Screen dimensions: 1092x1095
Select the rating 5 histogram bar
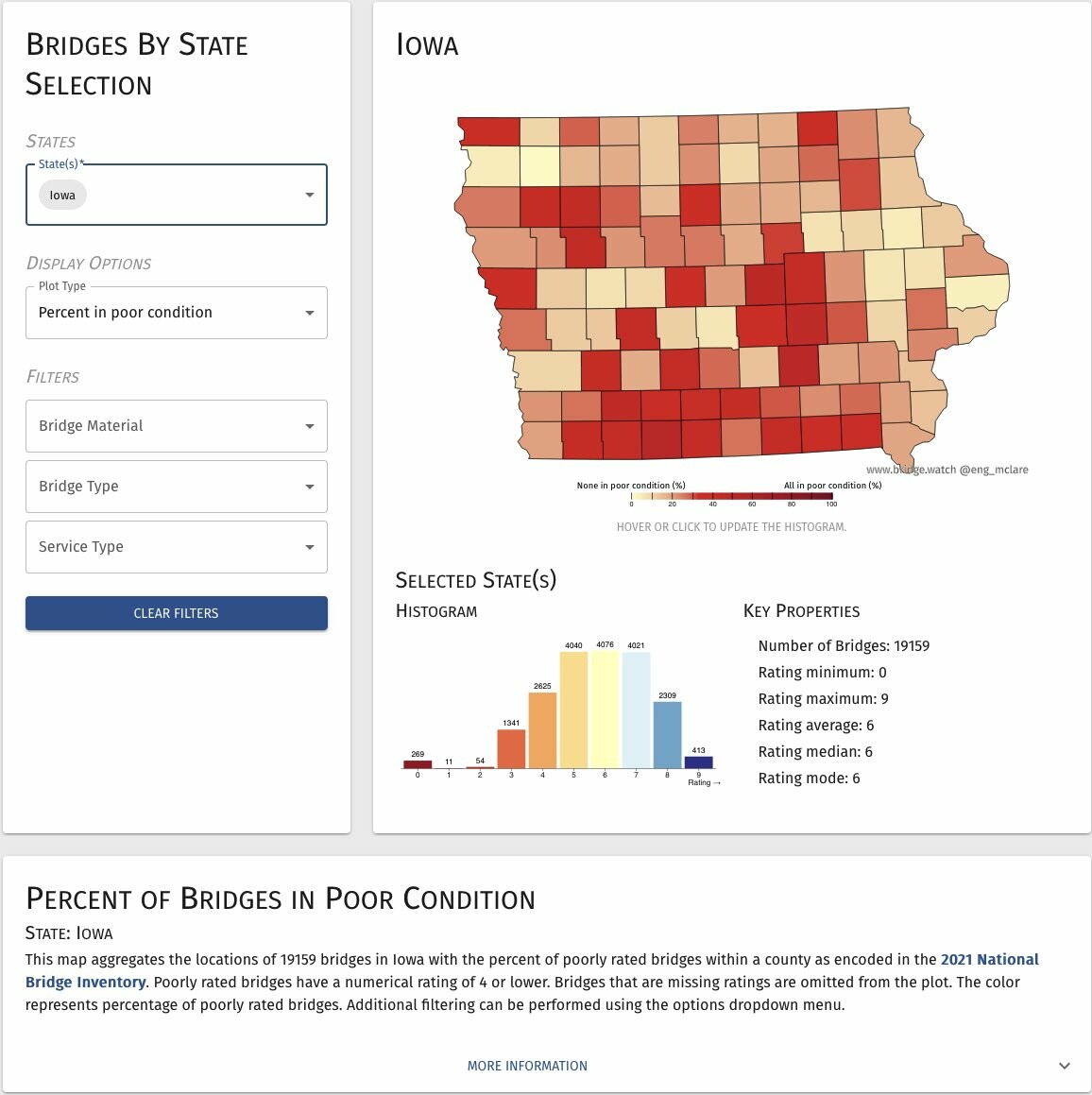tap(573, 710)
